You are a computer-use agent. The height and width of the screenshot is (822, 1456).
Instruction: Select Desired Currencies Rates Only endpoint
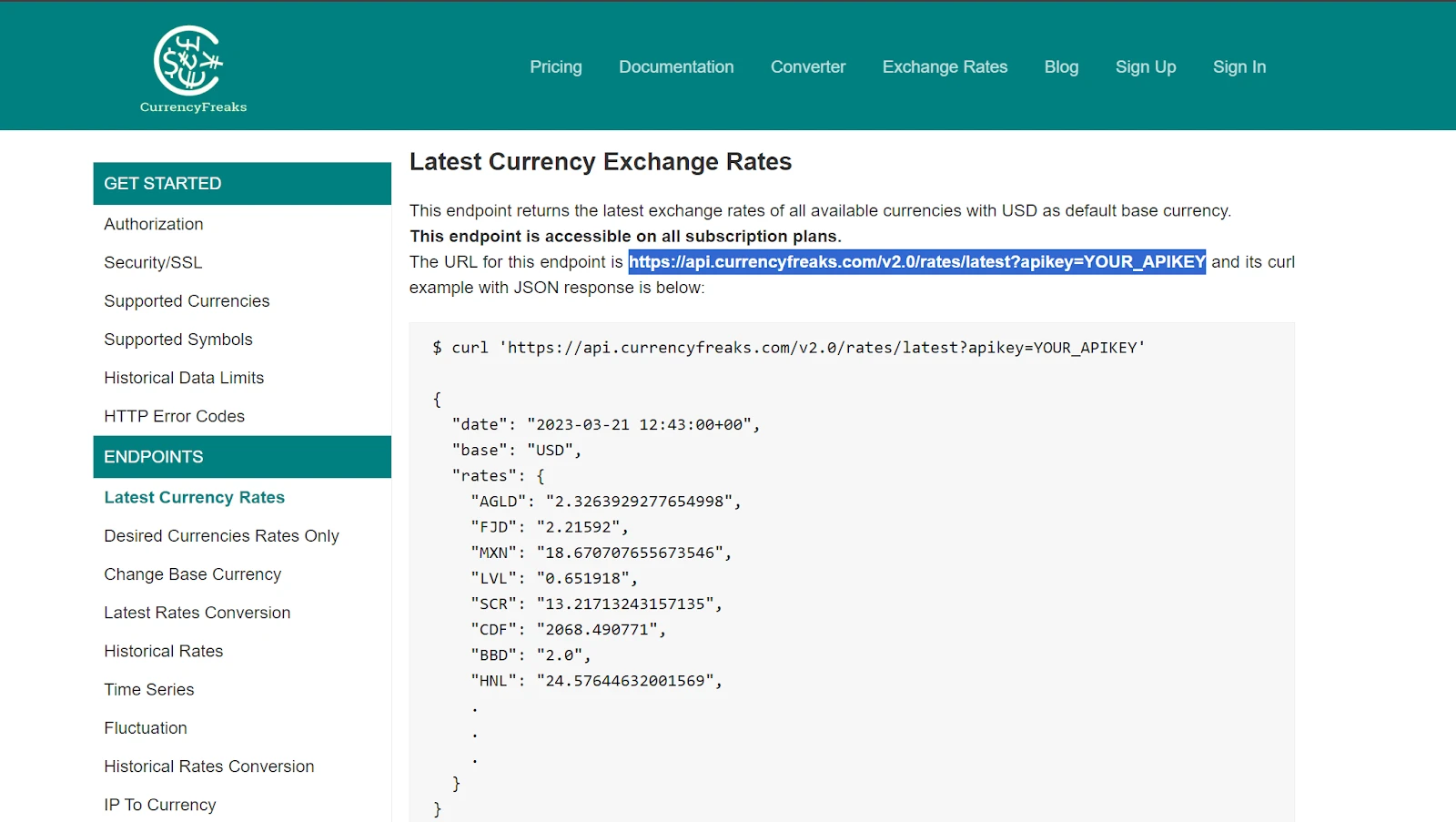[221, 535]
